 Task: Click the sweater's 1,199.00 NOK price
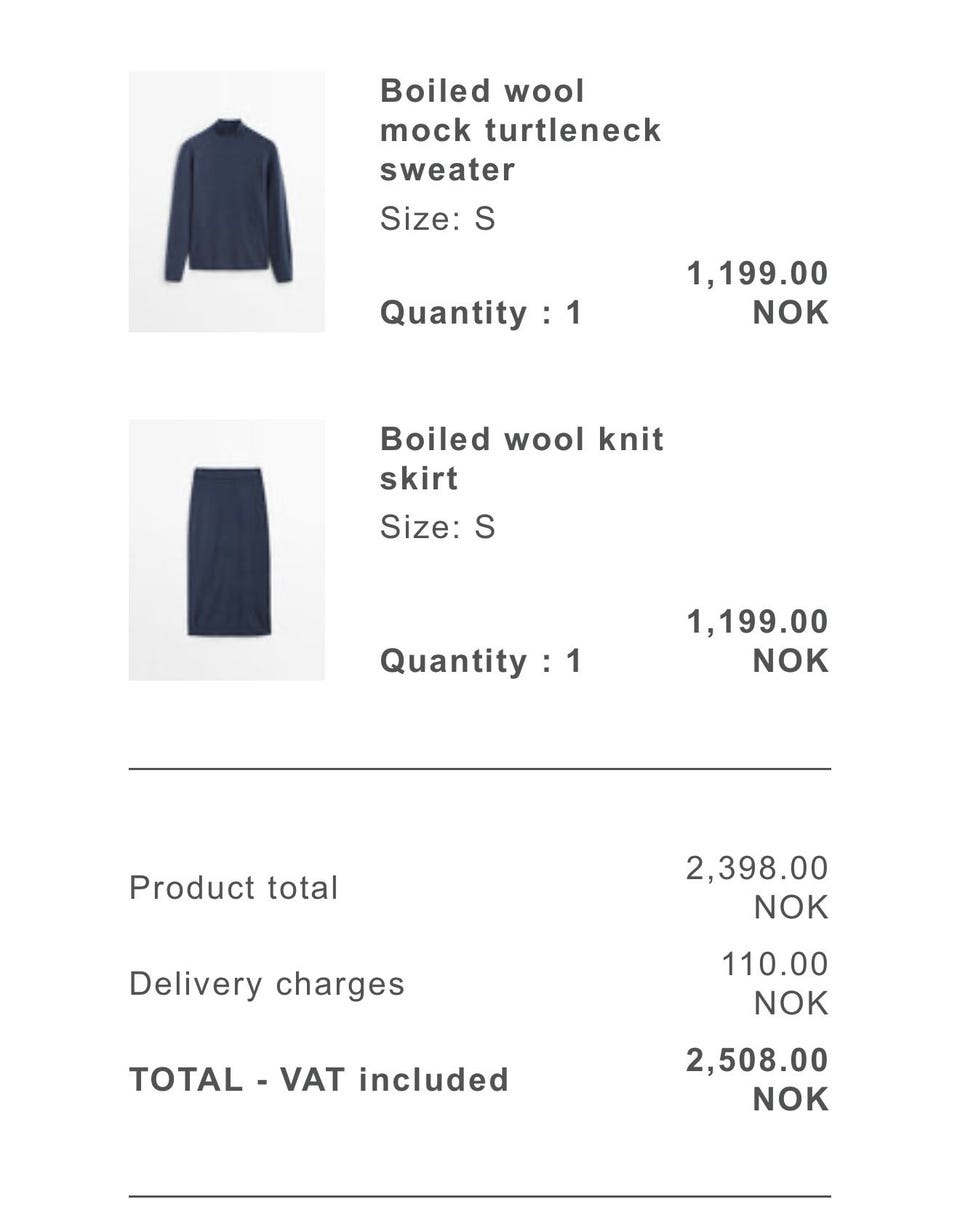(758, 292)
